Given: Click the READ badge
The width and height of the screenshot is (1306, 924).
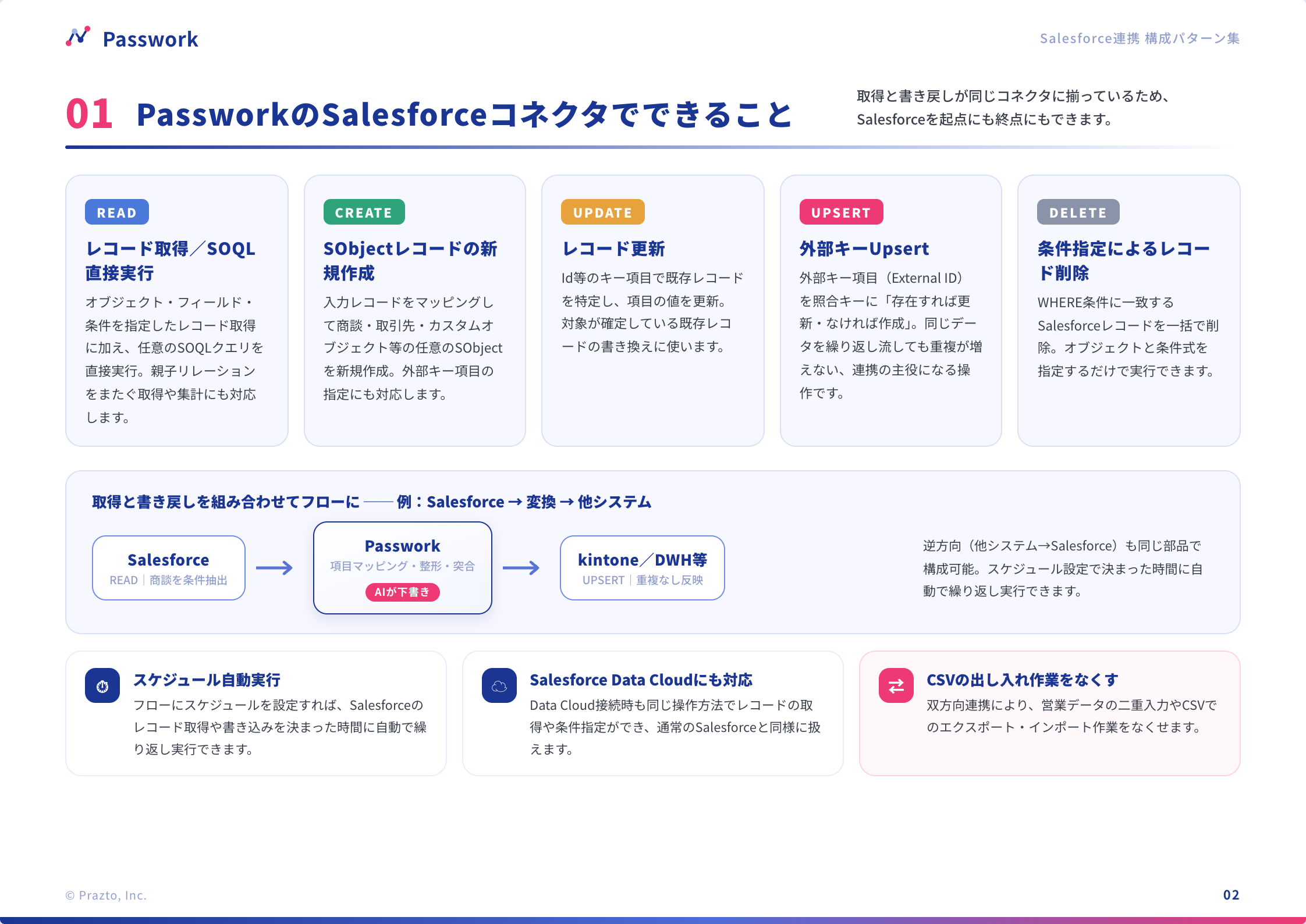Looking at the screenshot, I should click(117, 212).
